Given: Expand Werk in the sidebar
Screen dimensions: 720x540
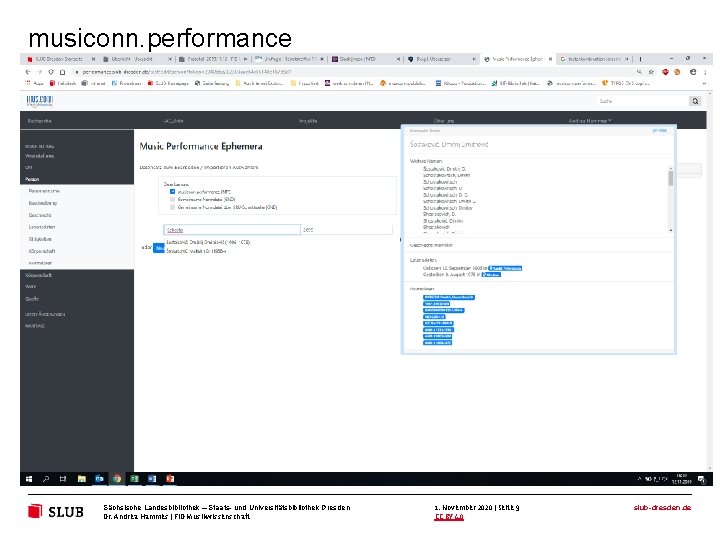Looking at the screenshot, I should pyautogui.click(x=30, y=287).
